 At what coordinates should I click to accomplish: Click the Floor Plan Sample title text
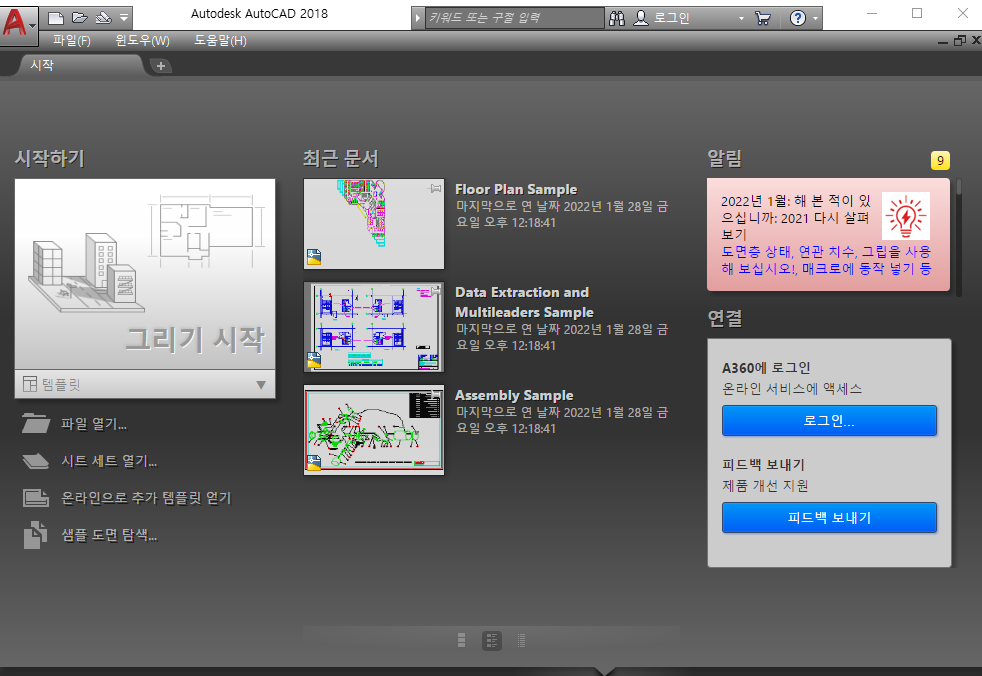pos(516,189)
